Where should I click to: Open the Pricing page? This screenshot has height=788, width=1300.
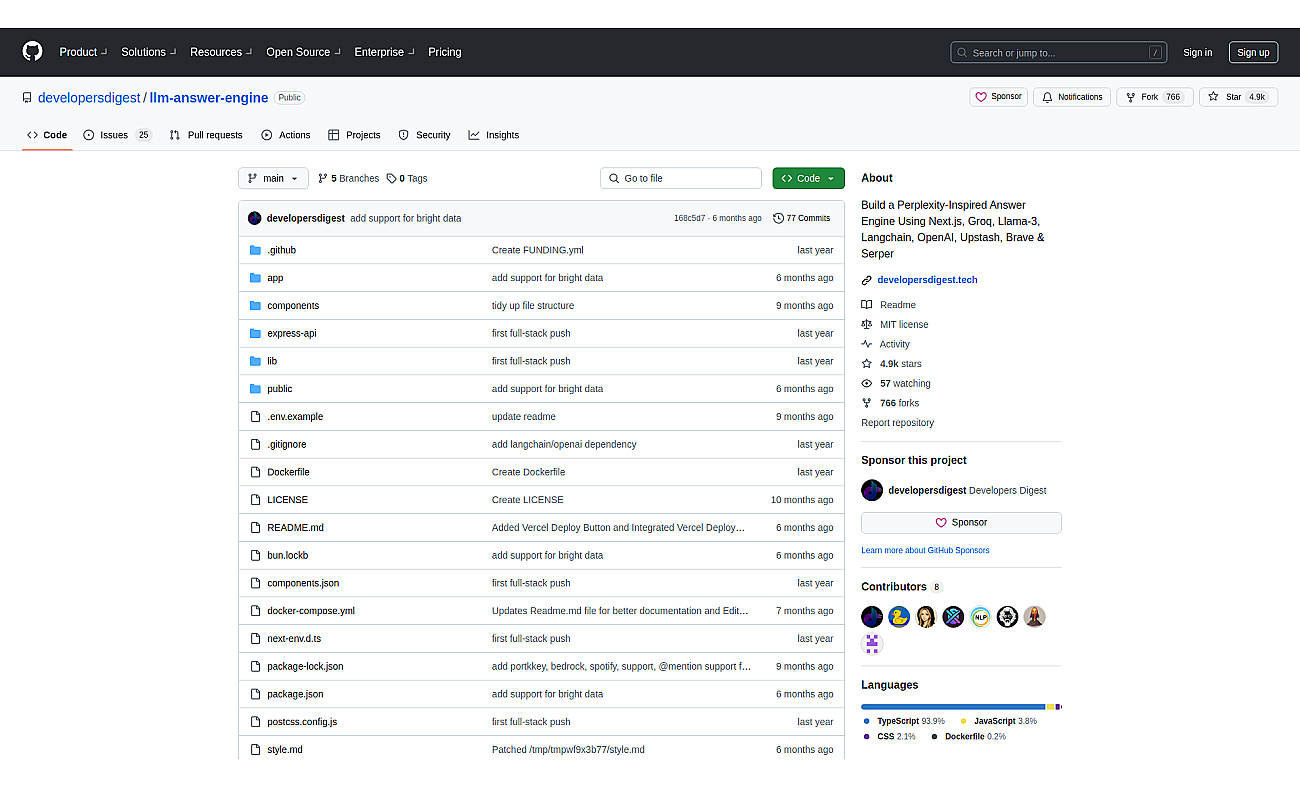coord(445,52)
